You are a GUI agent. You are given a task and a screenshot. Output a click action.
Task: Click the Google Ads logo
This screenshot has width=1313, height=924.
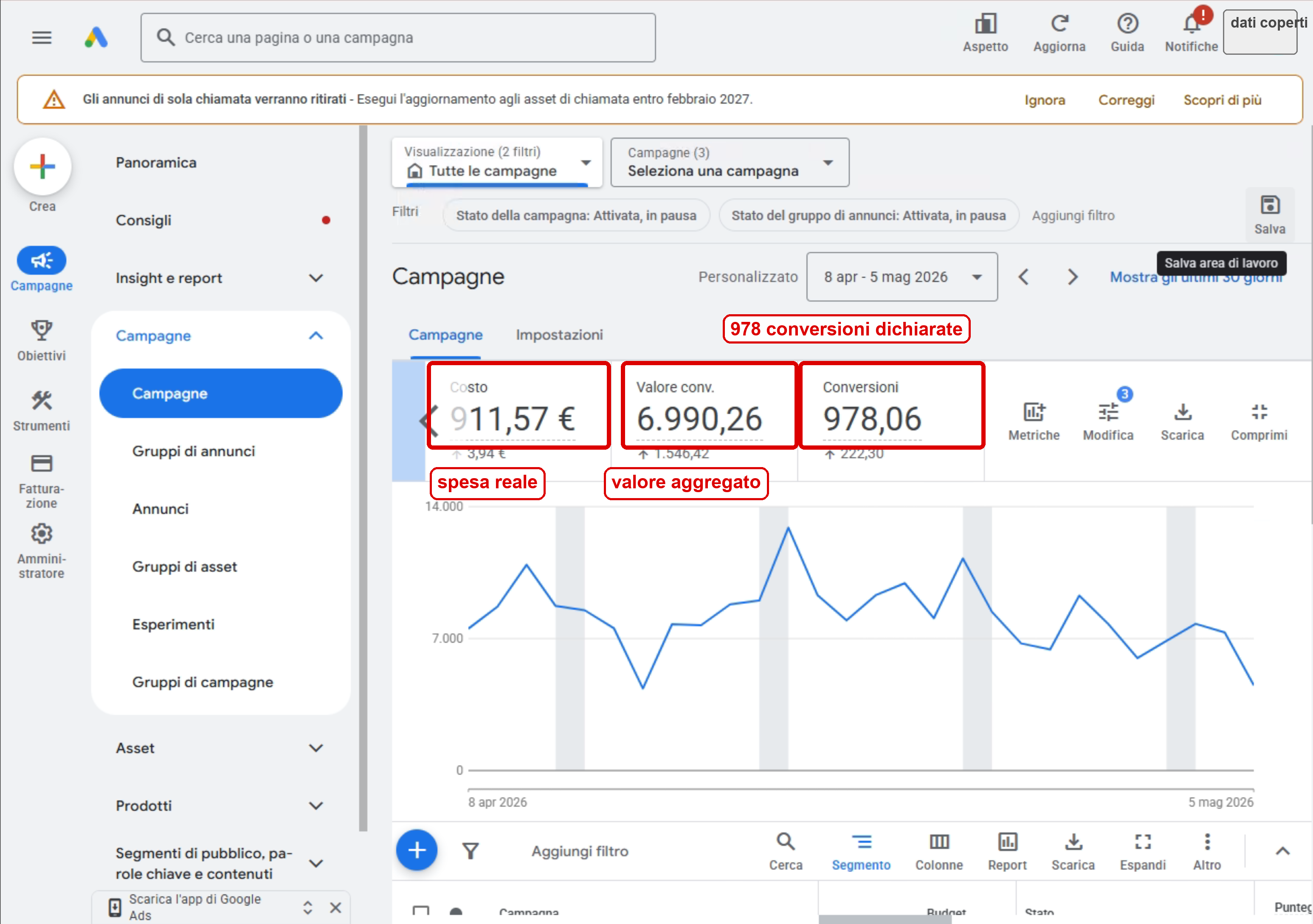pyautogui.click(x=96, y=38)
